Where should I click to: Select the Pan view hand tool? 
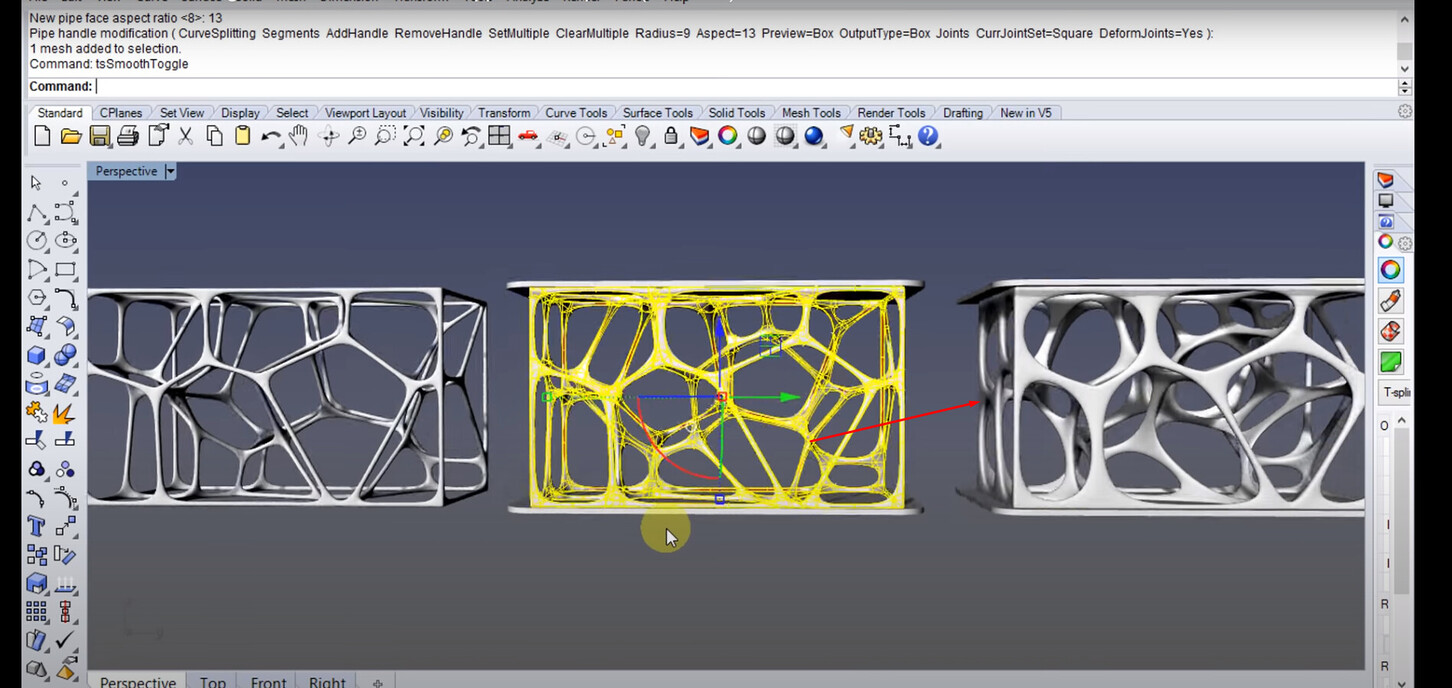[299, 136]
